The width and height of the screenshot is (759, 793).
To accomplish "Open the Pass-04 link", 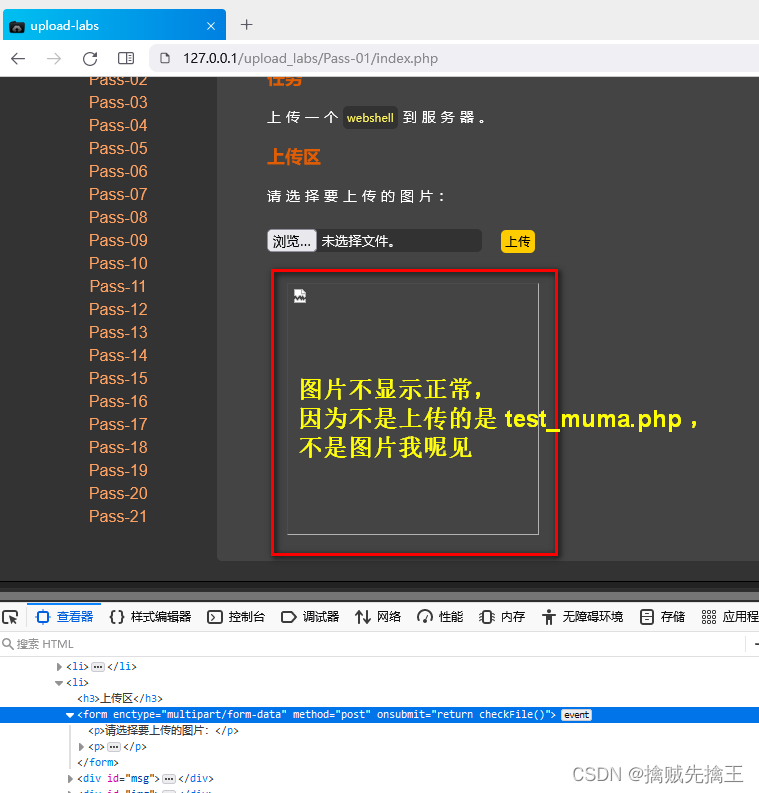I will pyautogui.click(x=118, y=125).
